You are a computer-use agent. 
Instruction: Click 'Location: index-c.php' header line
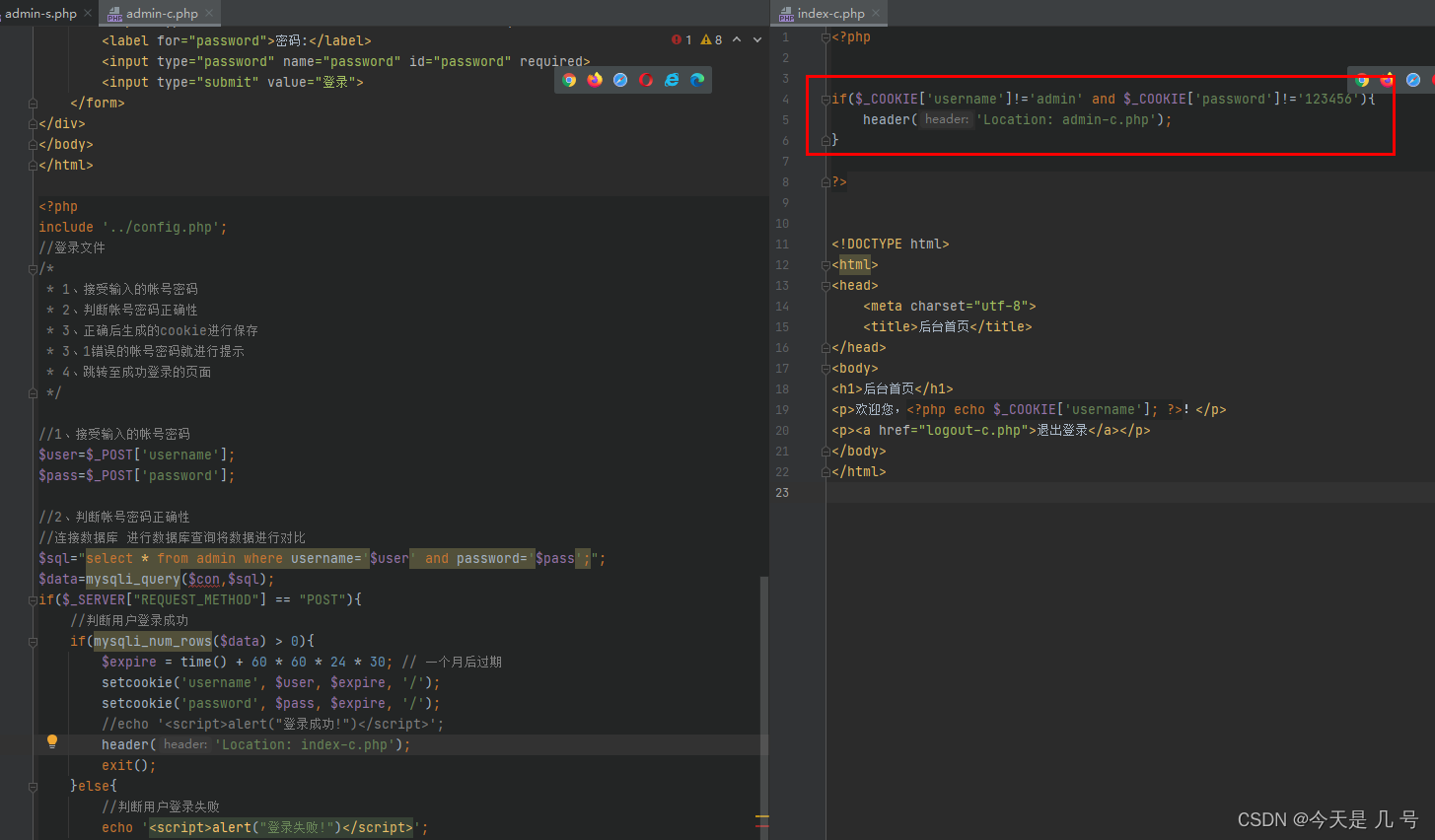(x=256, y=745)
